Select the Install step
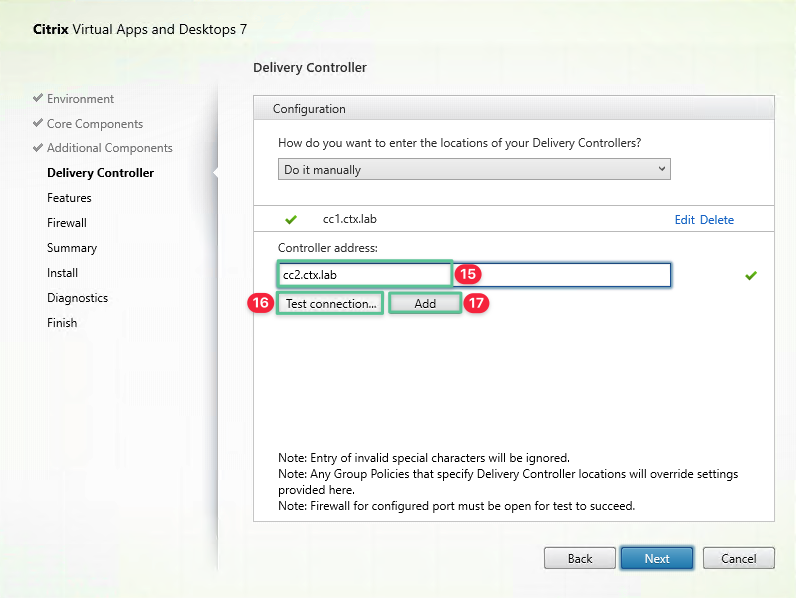This screenshot has width=796, height=598. (62, 273)
